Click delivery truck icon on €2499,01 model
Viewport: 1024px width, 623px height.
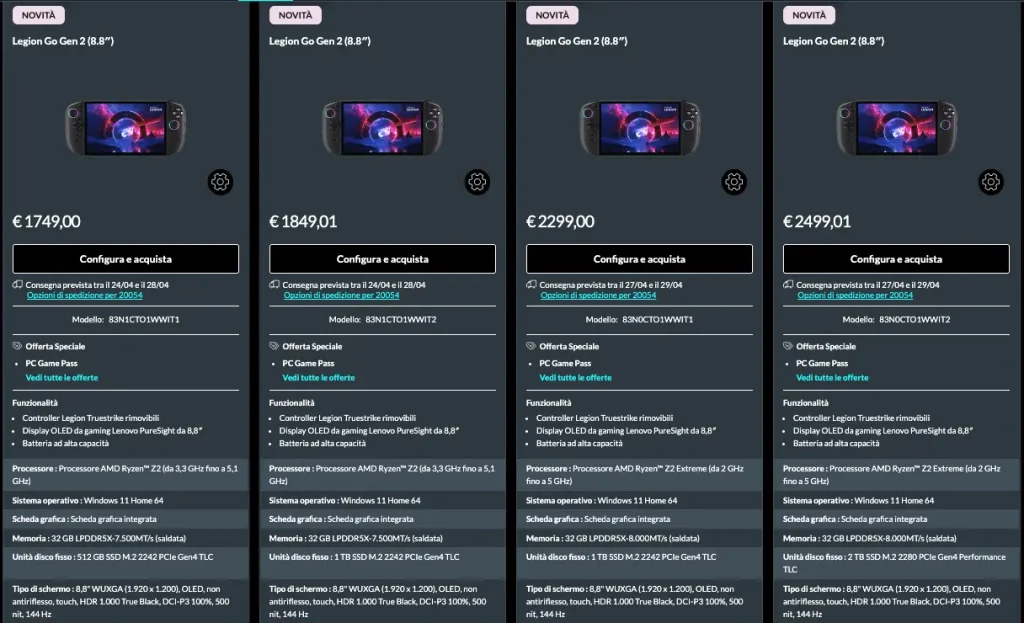click(789, 285)
